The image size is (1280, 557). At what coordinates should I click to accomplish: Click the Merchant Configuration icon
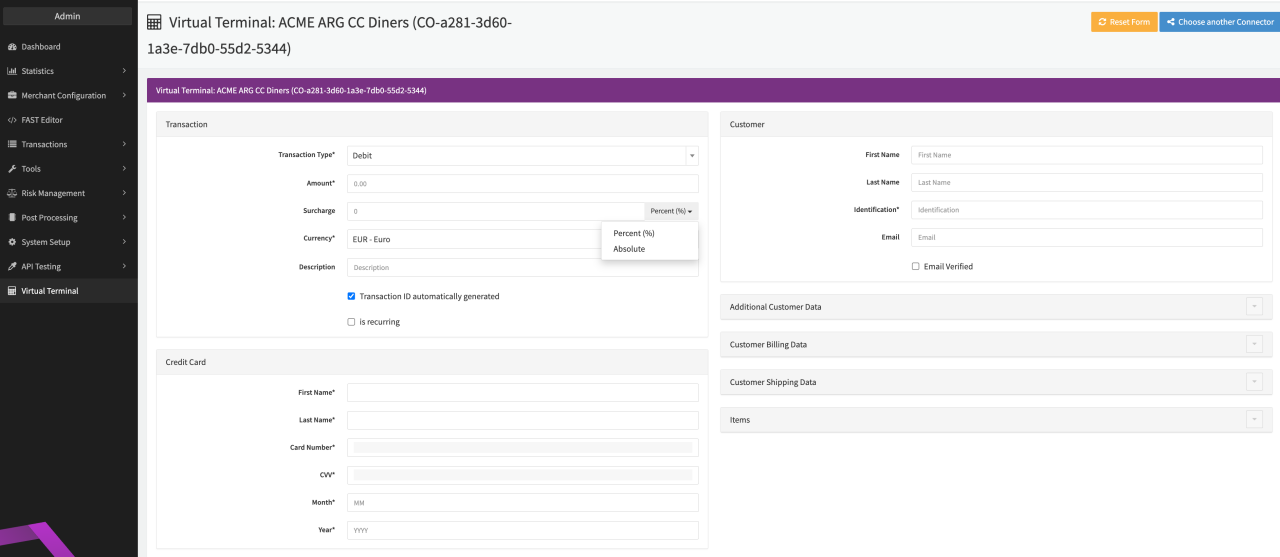click(11, 96)
